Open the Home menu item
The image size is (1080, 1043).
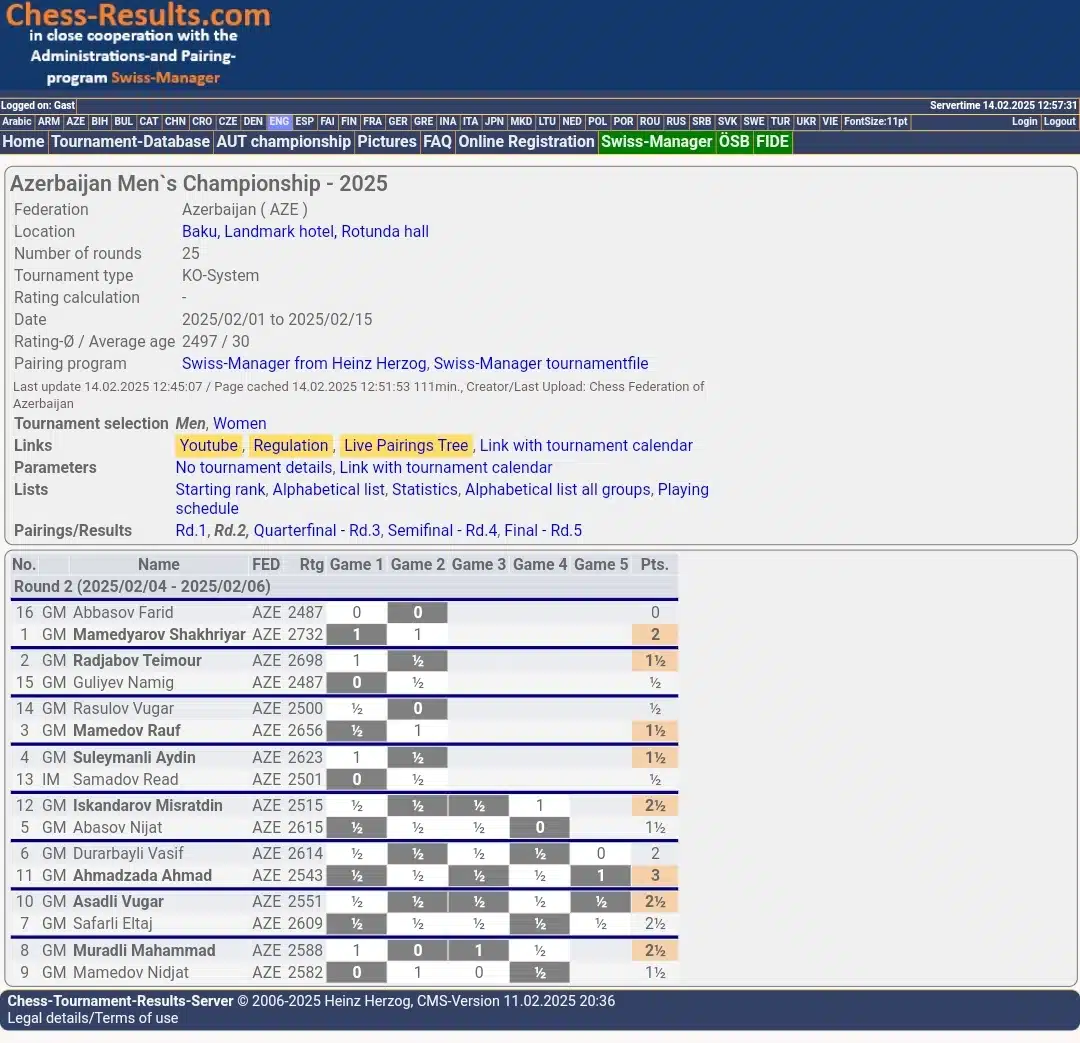tap(23, 142)
